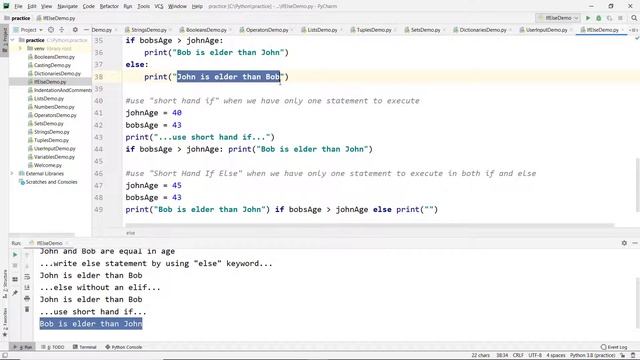Open the Python interpreter selector in status bar
The image size is (640, 360).
[592, 355]
